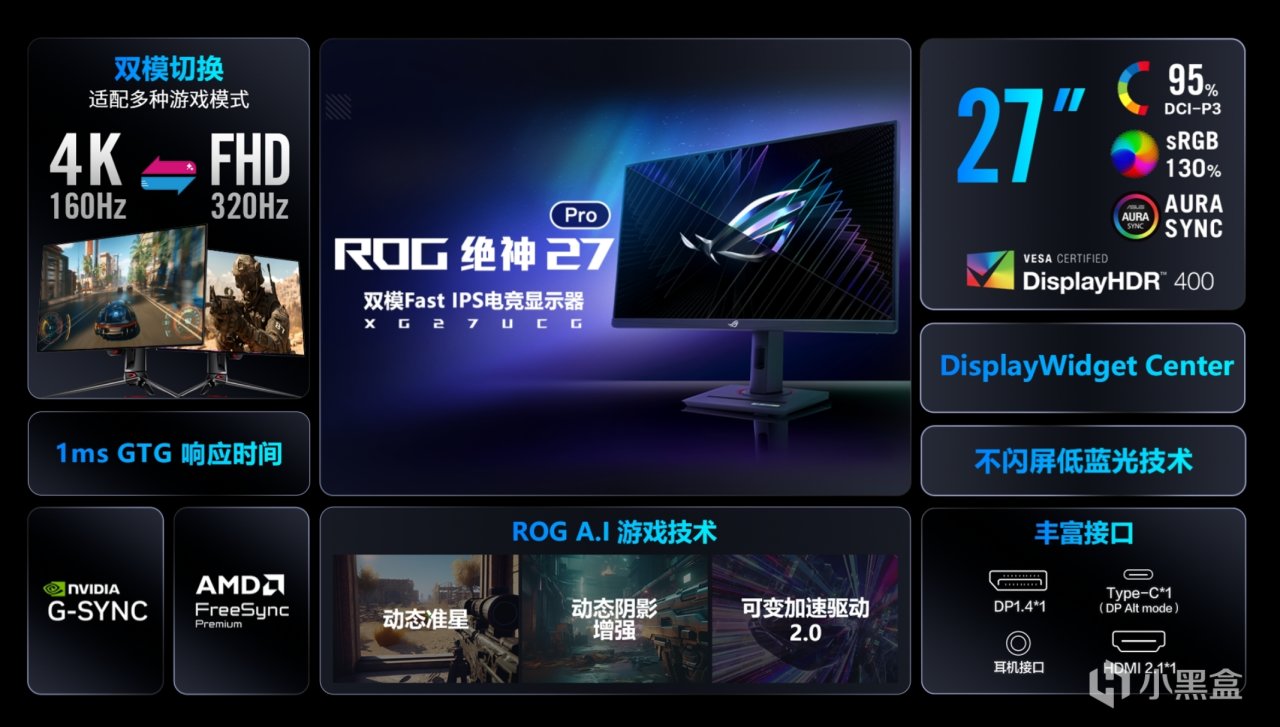Click the 4K to FHD swap arrows icon

(168, 176)
